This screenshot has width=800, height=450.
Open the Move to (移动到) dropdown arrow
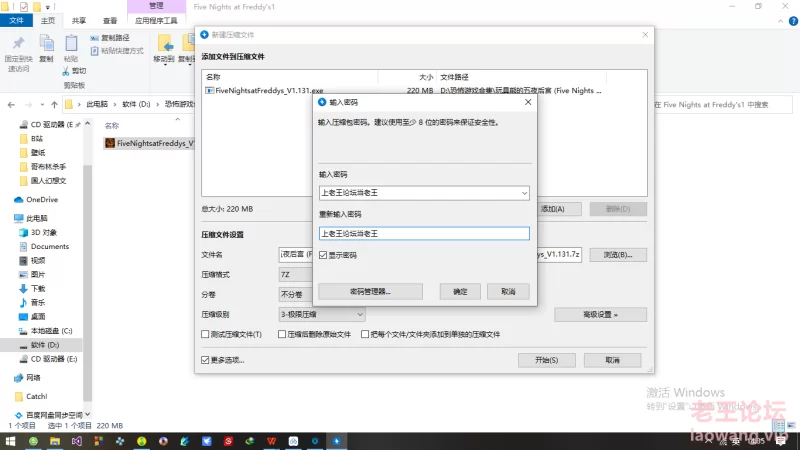[x=165, y=65]
